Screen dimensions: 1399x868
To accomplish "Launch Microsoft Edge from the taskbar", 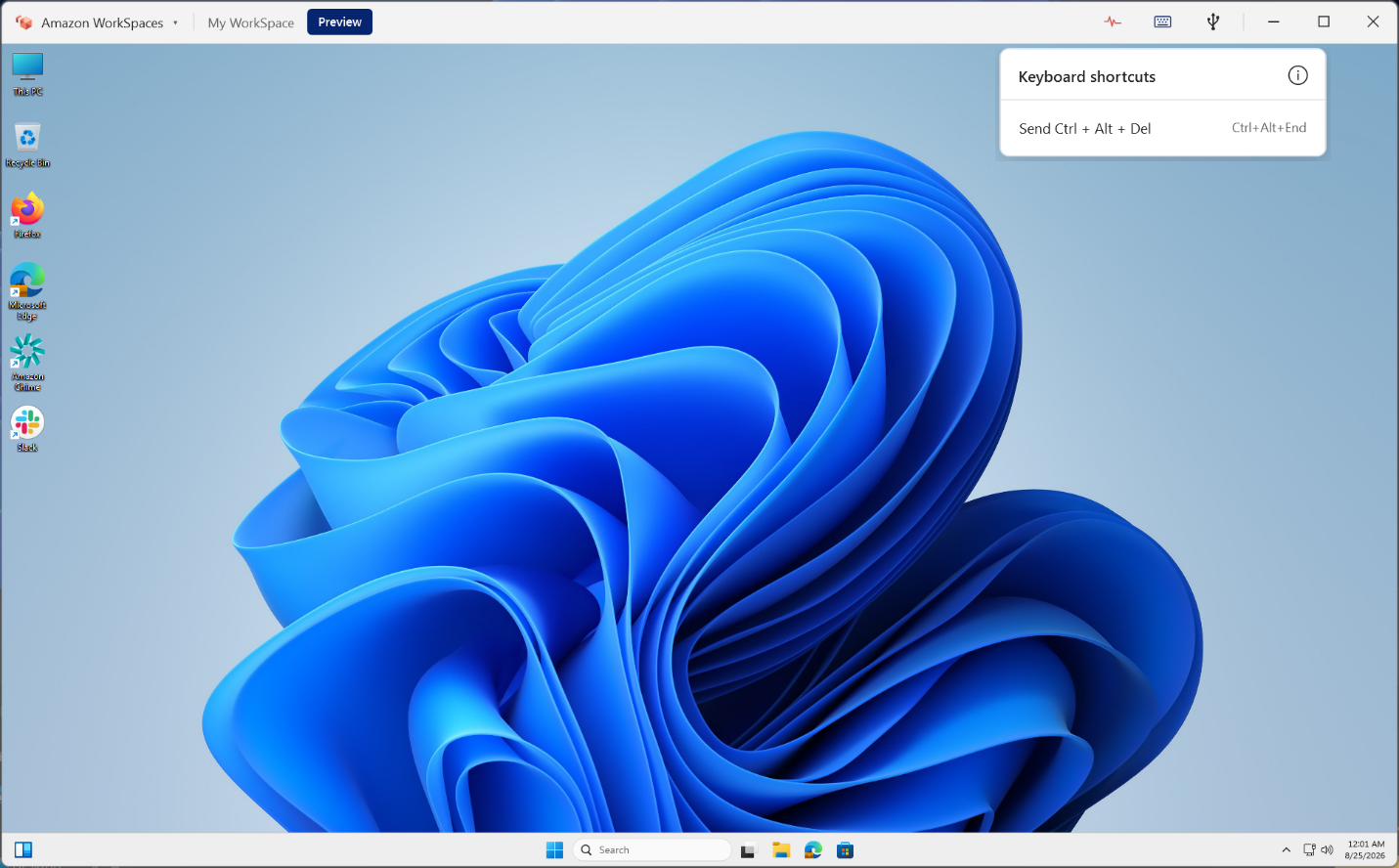I will [813, 850].
